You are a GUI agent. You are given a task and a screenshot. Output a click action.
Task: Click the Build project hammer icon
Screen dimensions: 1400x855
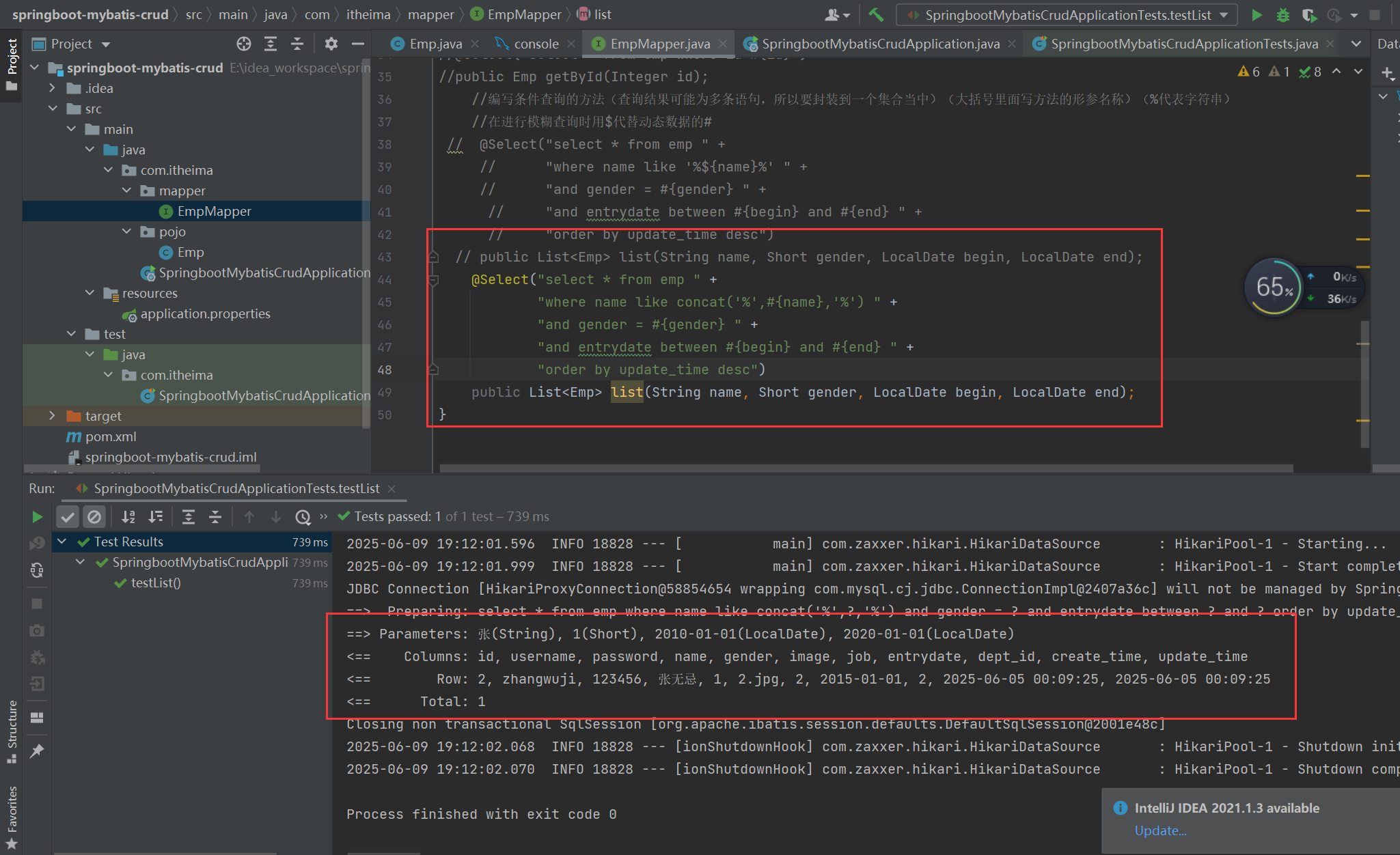point(876,14)
